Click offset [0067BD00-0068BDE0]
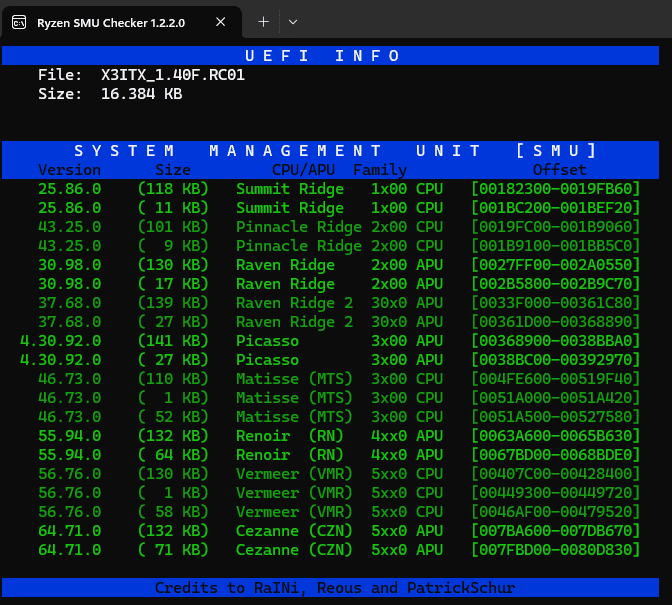 click(556, 455)
